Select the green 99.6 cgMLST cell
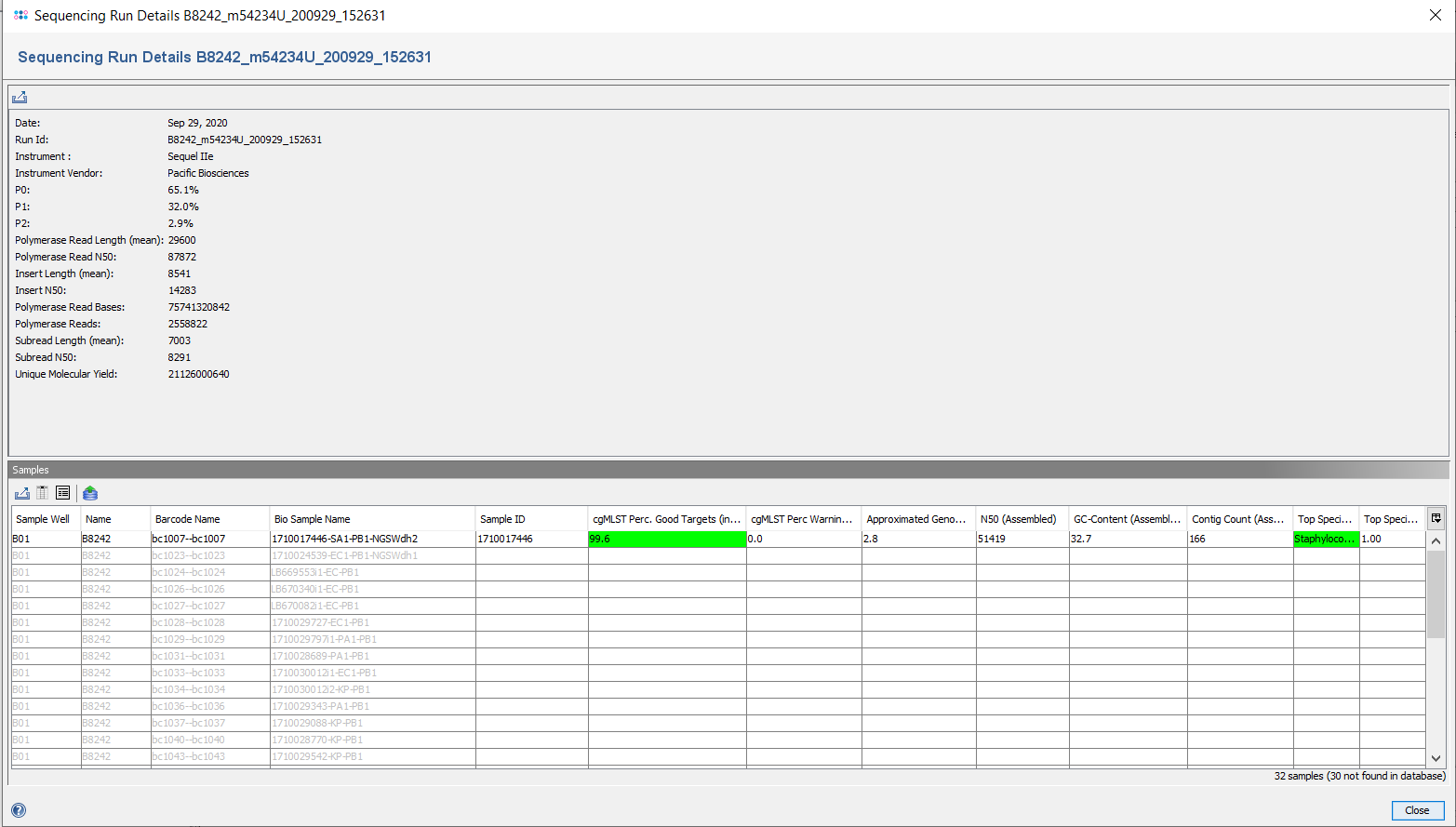 point(666,539)
